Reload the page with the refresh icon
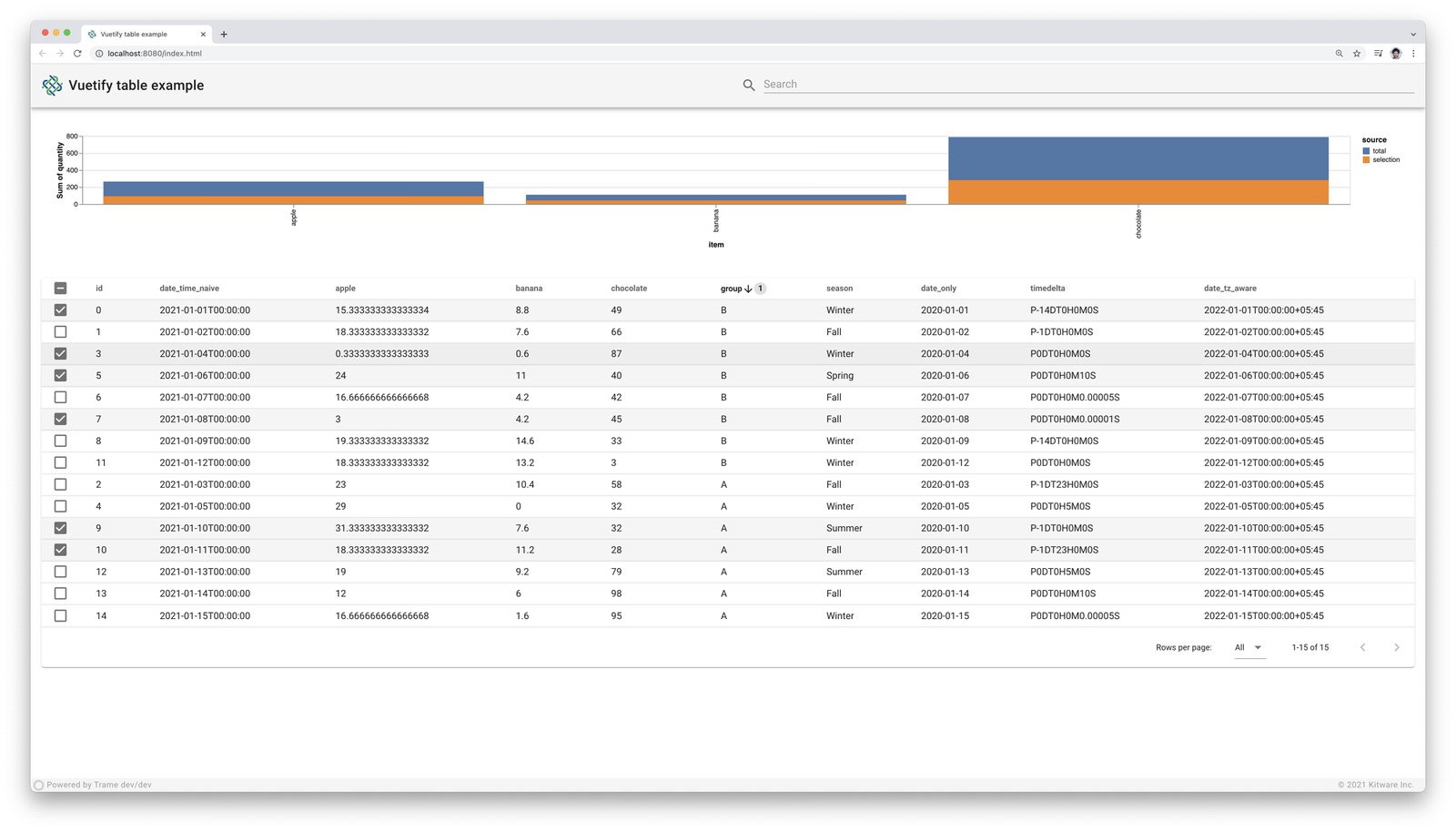 pos(77,54)
